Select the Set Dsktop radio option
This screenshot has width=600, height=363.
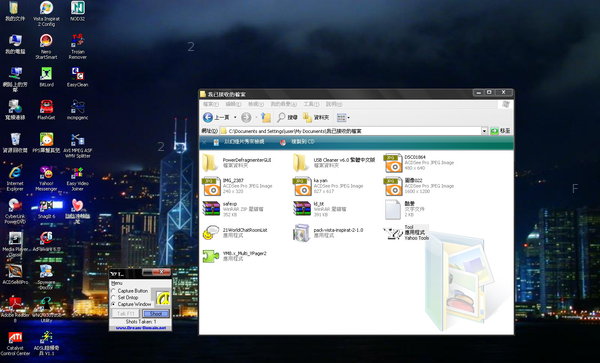coord(125,297)
